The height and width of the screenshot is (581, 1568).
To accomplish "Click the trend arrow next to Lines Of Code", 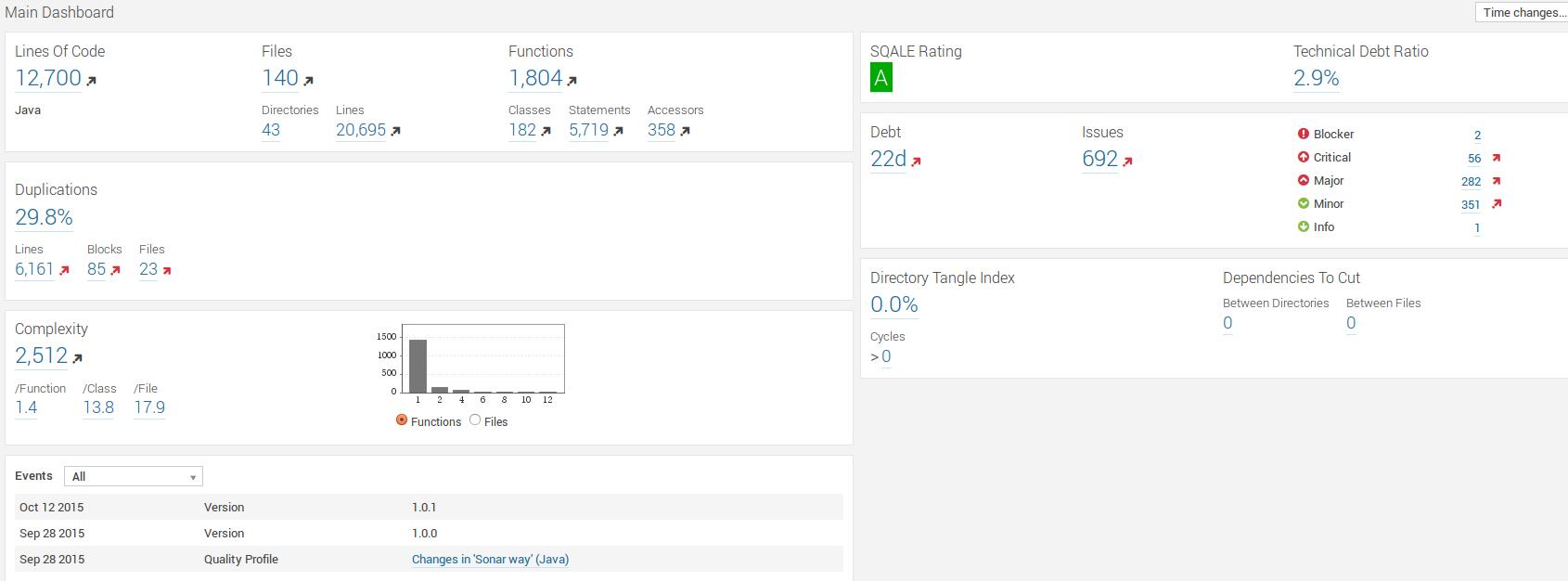I will (x=92, y=81).
